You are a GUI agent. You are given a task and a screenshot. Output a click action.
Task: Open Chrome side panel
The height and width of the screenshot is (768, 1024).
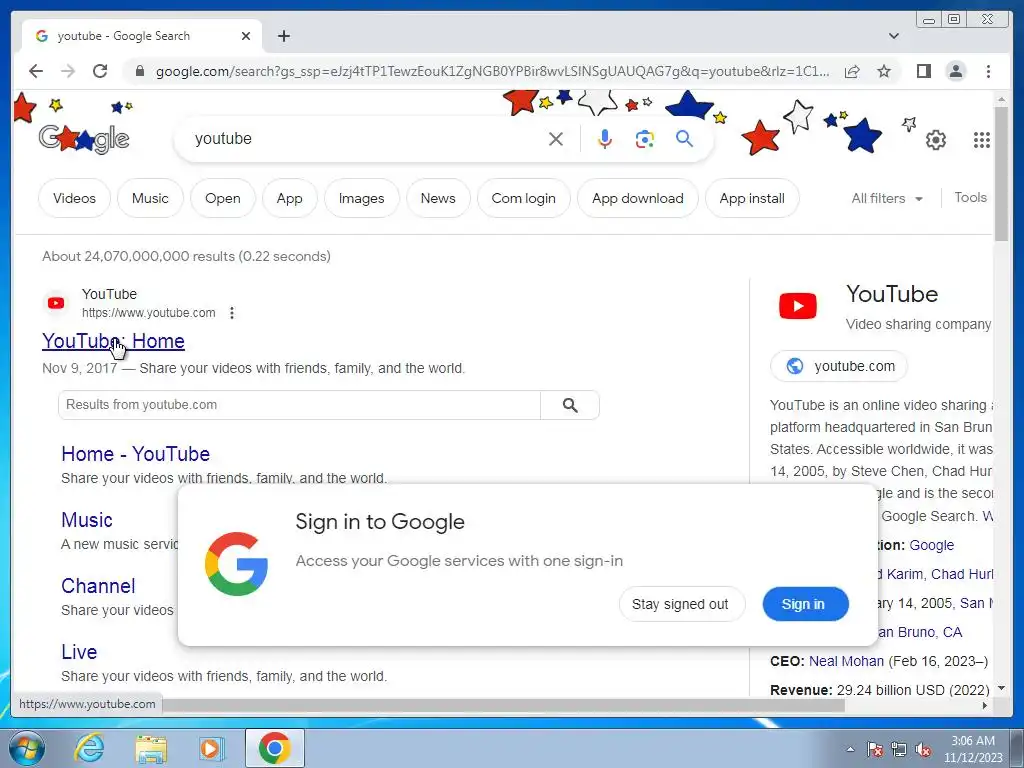click(923, 71)
